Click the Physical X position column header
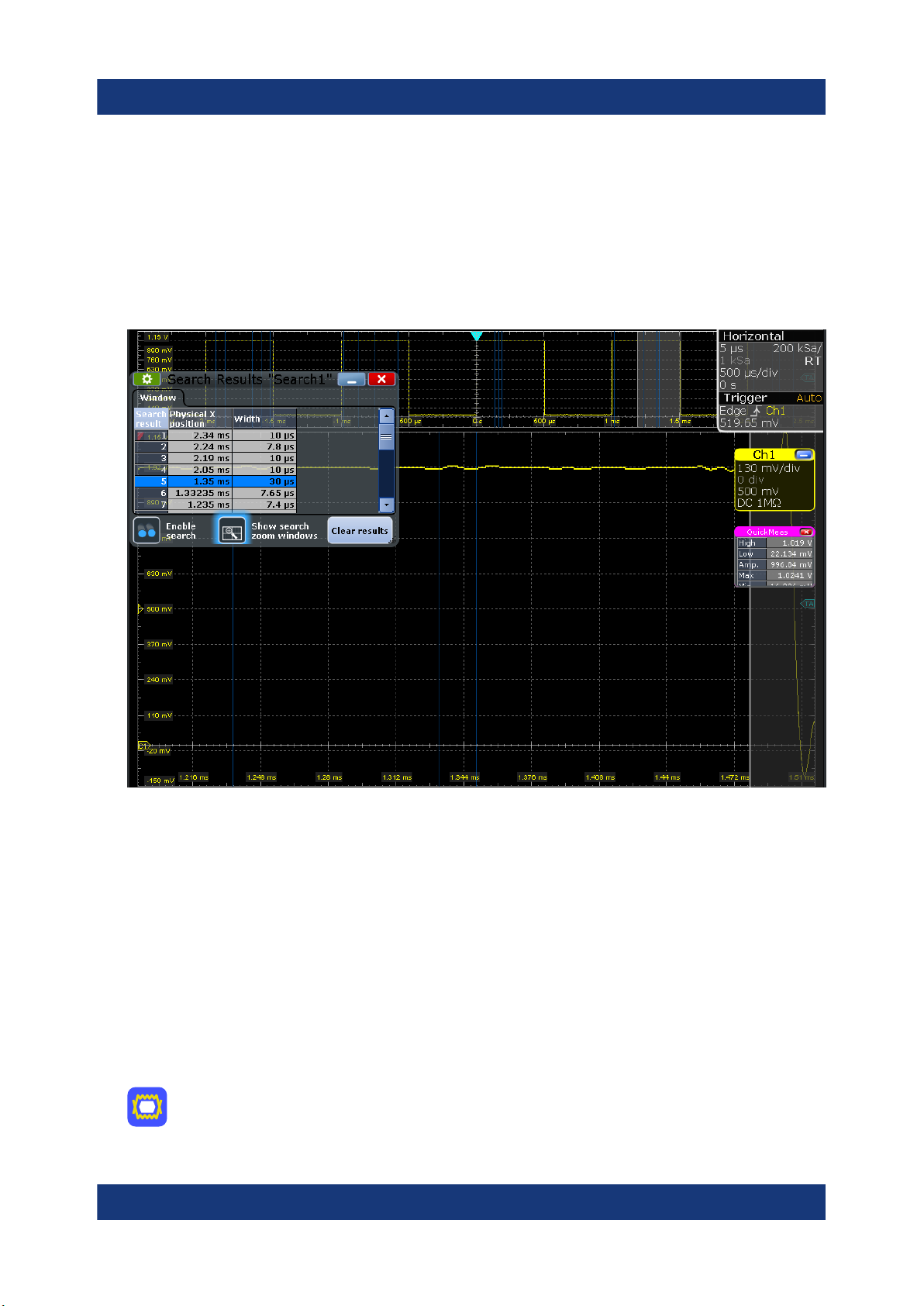The width and height of the screenshot is (924, 1306). pyautogui.click(x=200, y=419)
